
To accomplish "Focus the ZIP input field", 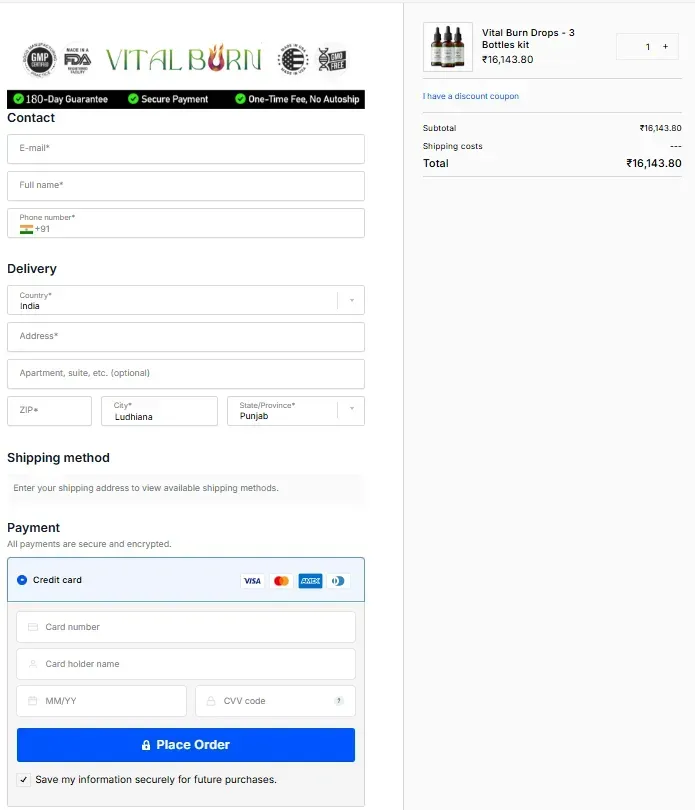I will (x=50, y=411).
